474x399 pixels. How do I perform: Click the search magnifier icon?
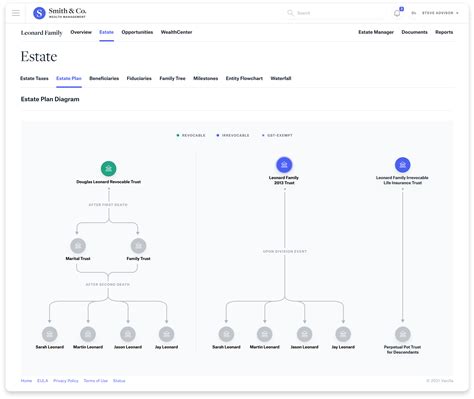290,13
